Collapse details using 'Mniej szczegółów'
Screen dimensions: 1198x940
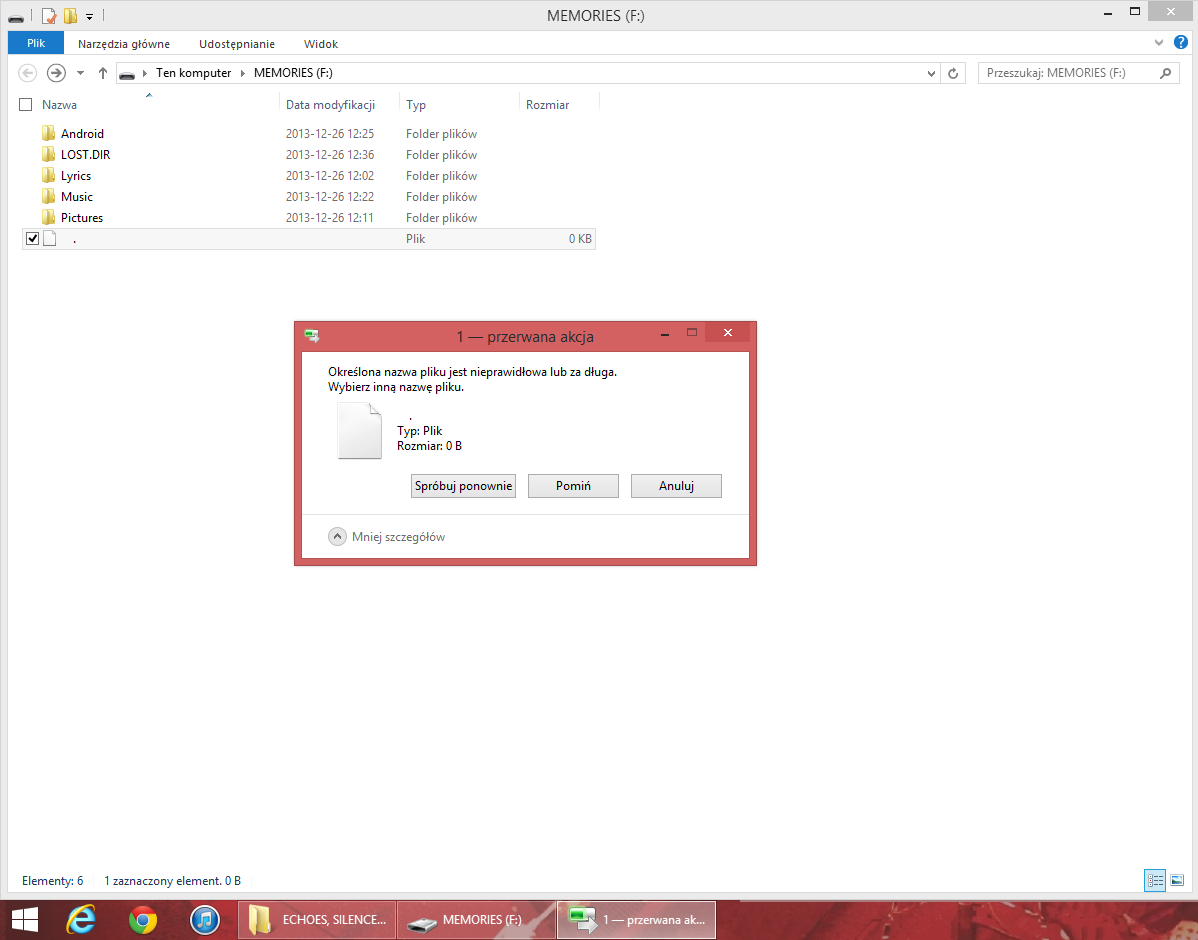click(x=387, y=537)
